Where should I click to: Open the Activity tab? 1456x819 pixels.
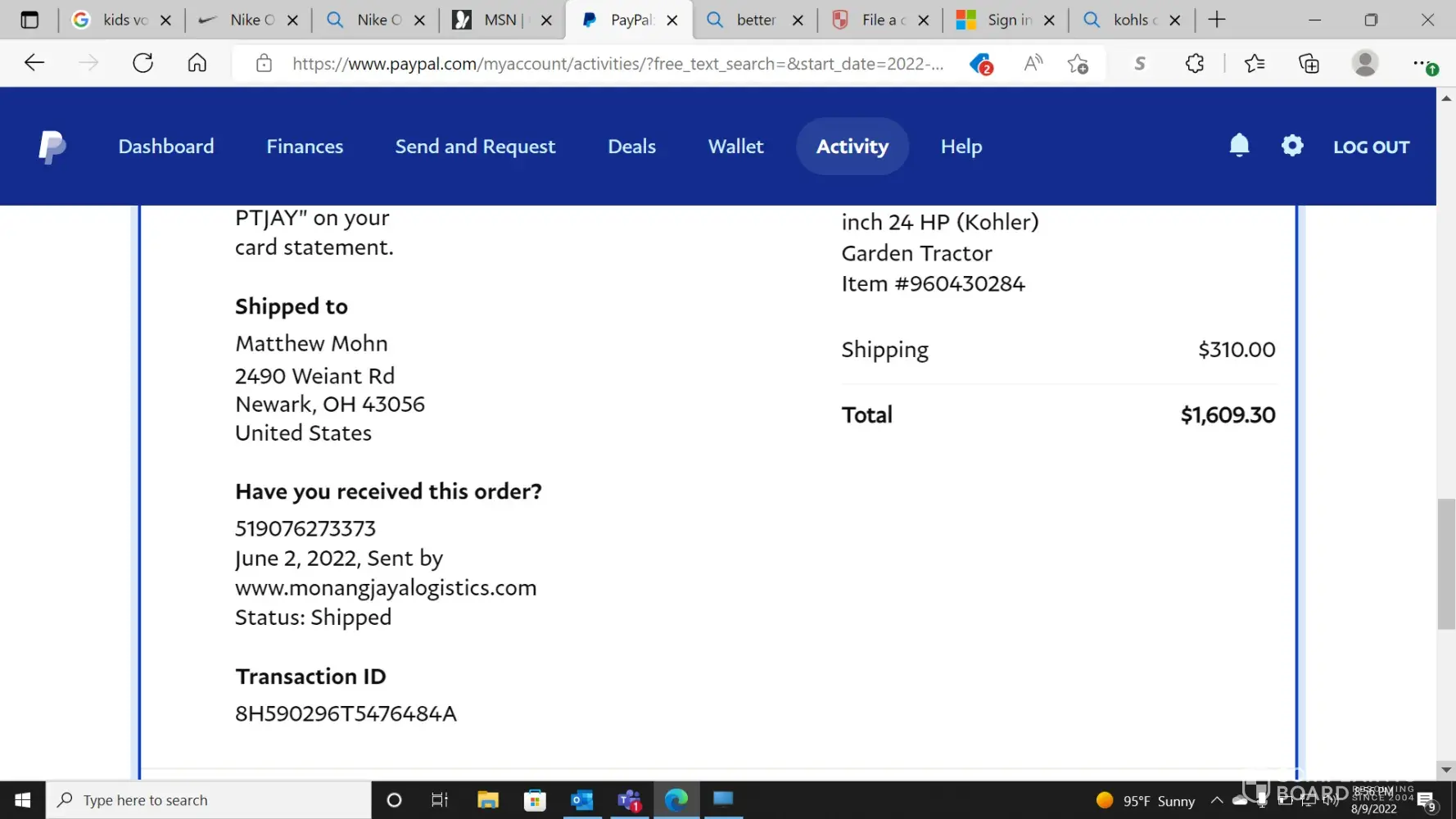852,147
